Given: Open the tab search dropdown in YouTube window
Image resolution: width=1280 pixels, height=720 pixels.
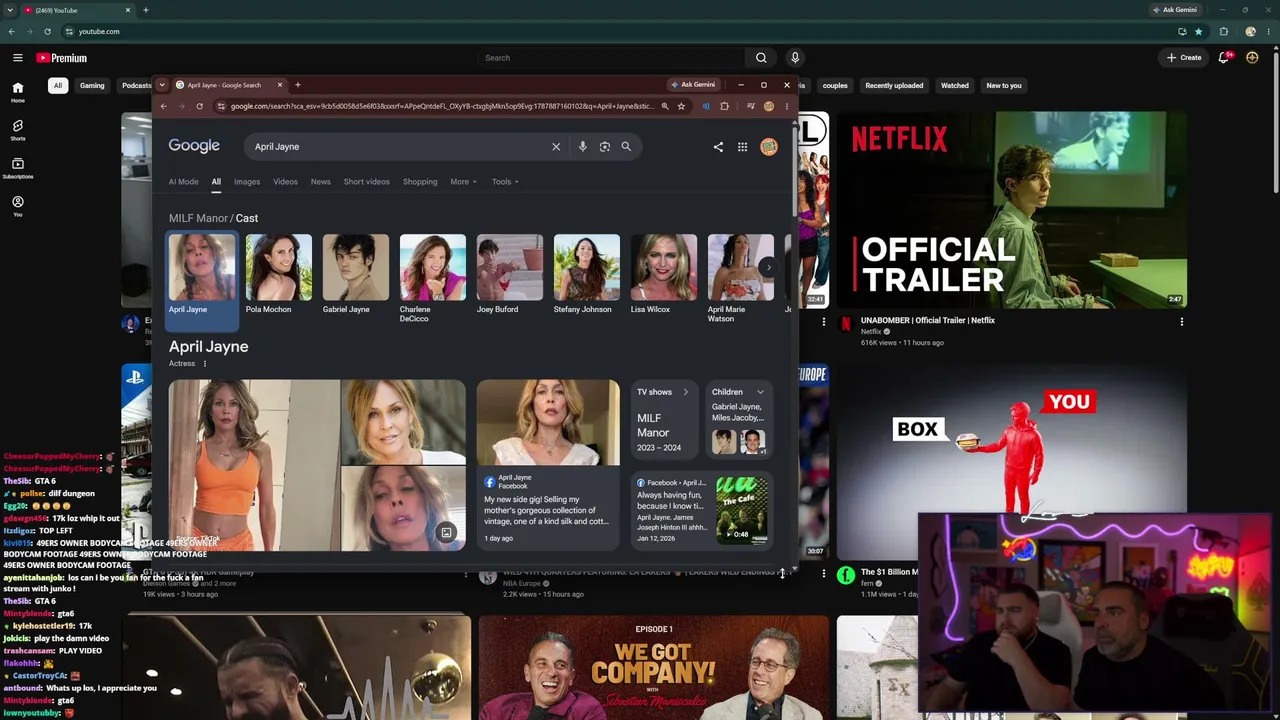Looking at the screenshot, I should point(10,10).
